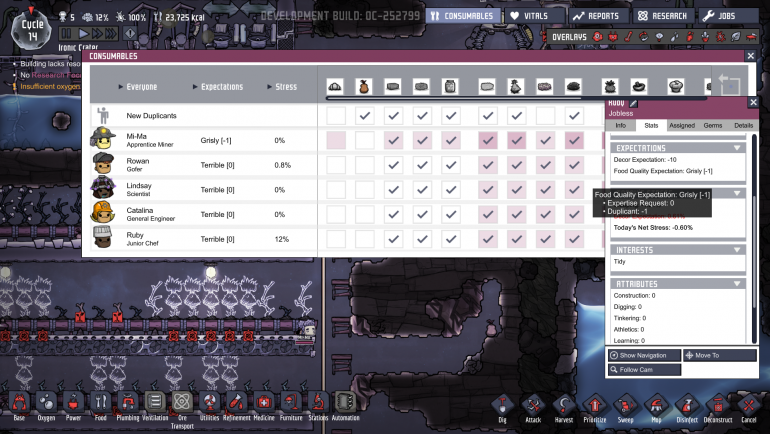This screenshot has height=434, width=770.
Task: Collapse the Interests section
Action: (x=737, y=250)
